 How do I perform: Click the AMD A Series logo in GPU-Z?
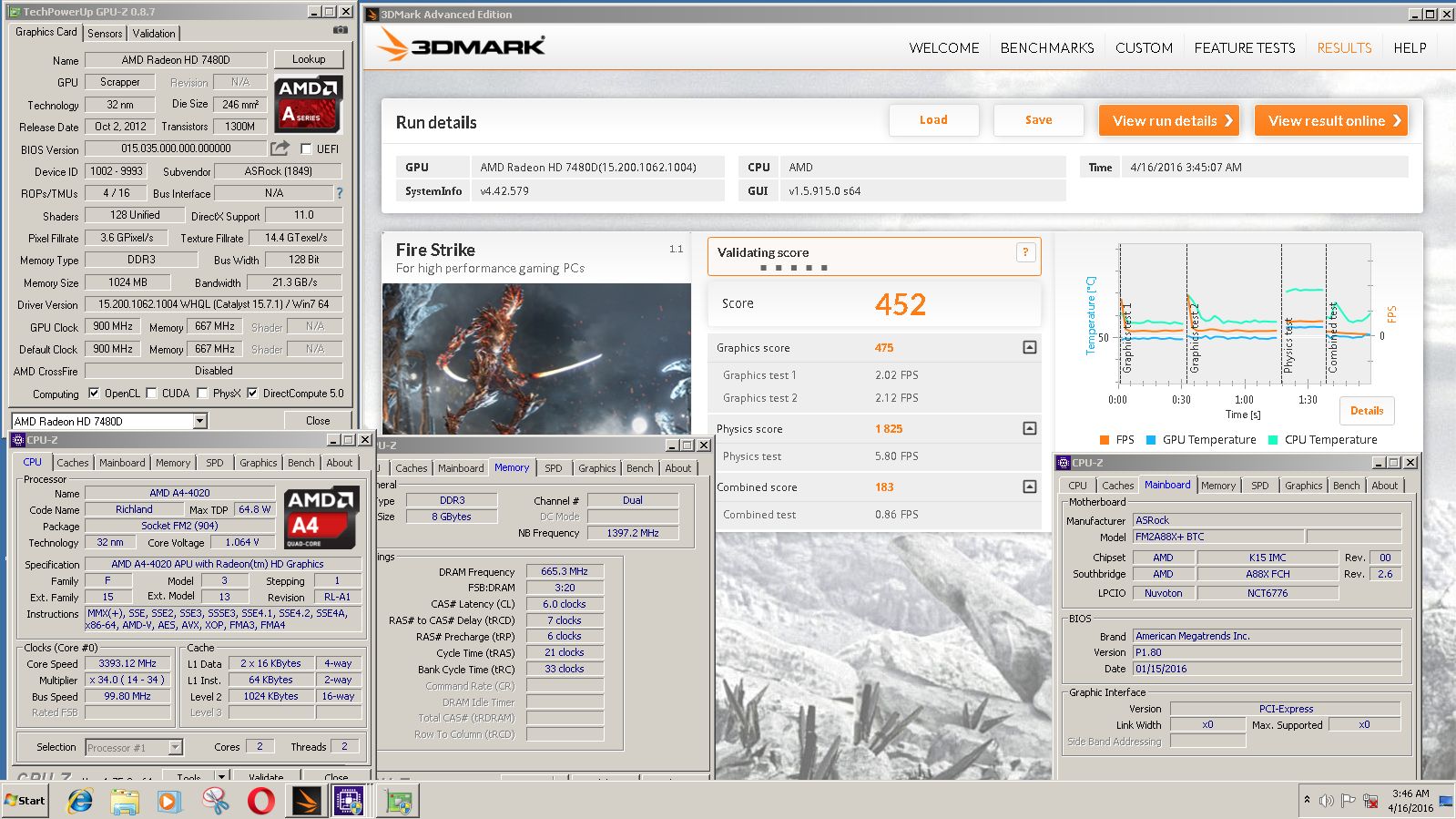coord(309,104)
